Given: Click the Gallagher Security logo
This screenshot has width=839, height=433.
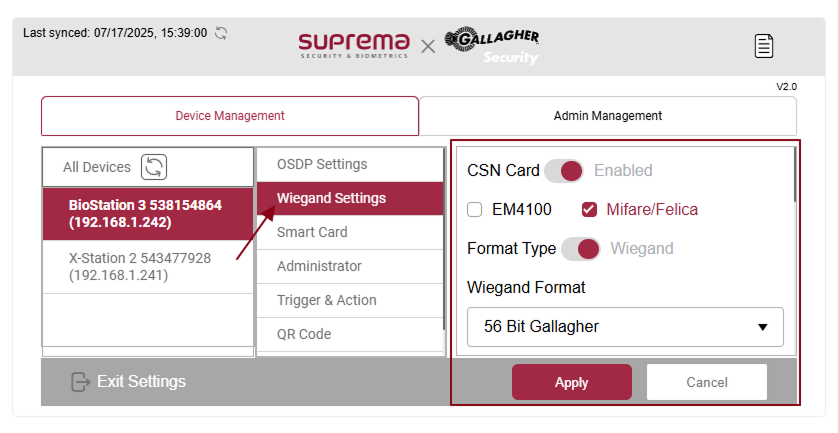Looking at the screenshot, I should (492, 45).
